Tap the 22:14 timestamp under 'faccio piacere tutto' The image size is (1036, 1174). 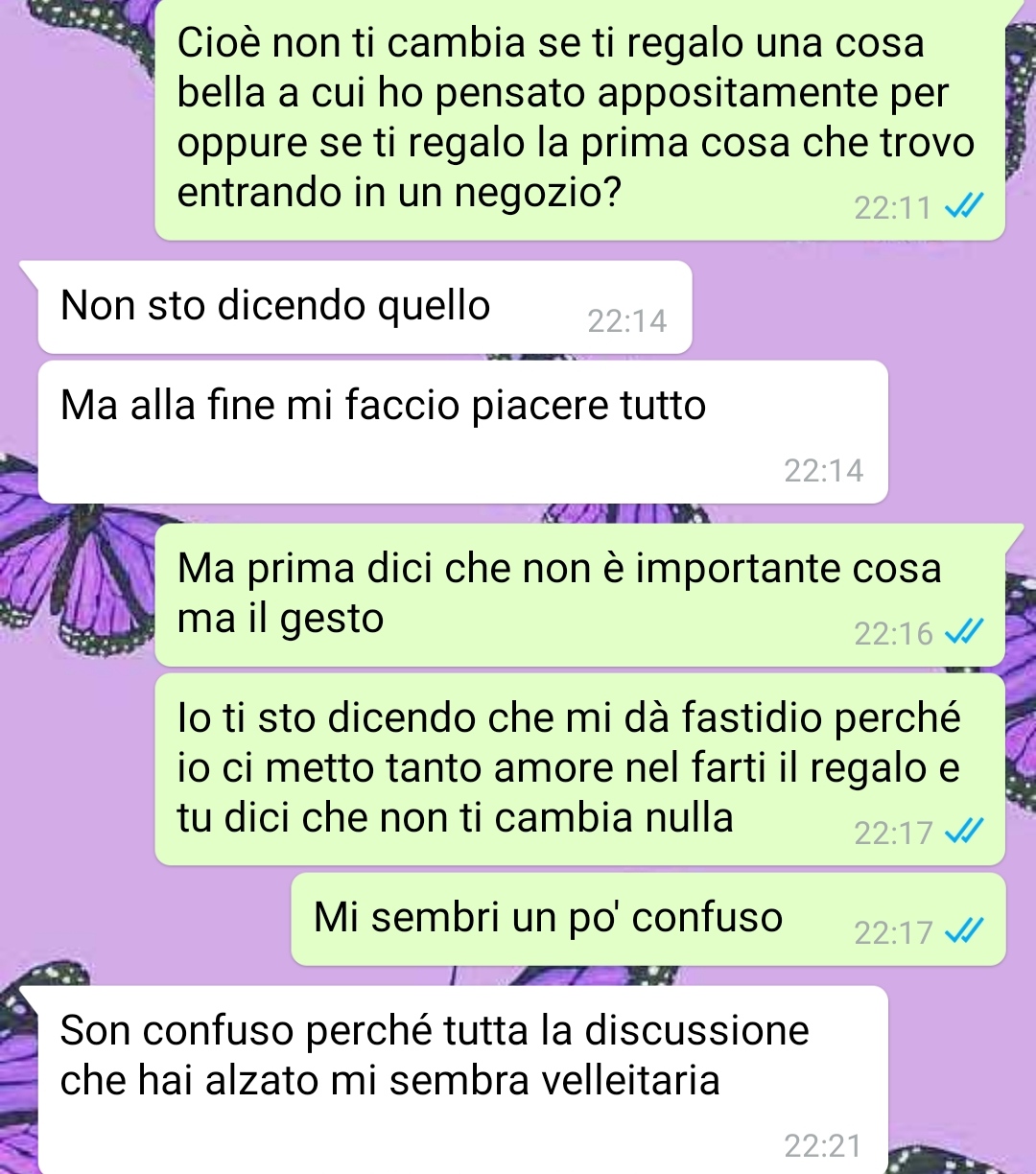[x=823, y=471]
